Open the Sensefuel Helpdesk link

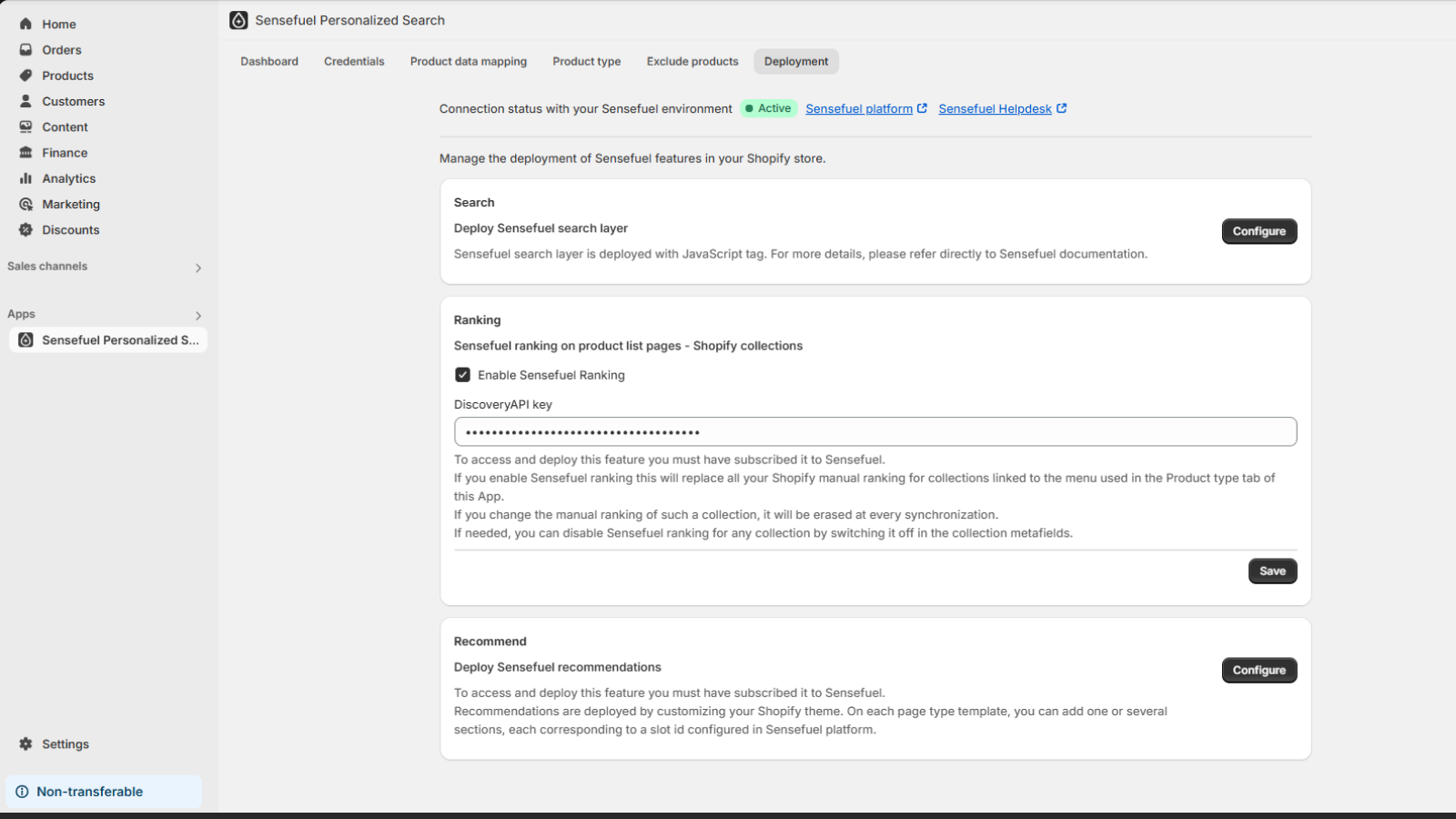coord(995,108)
